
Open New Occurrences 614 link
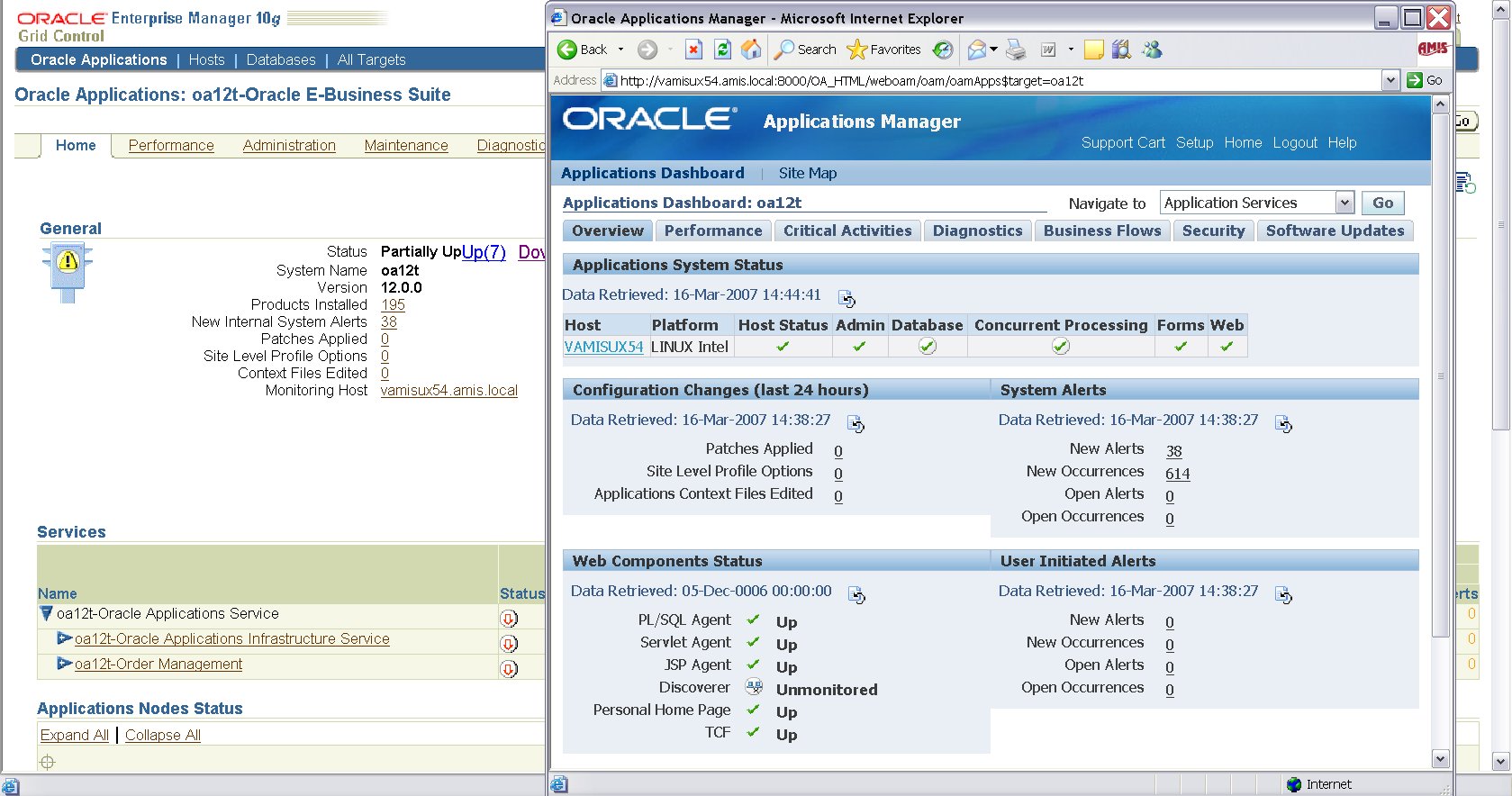[1177, 474]
